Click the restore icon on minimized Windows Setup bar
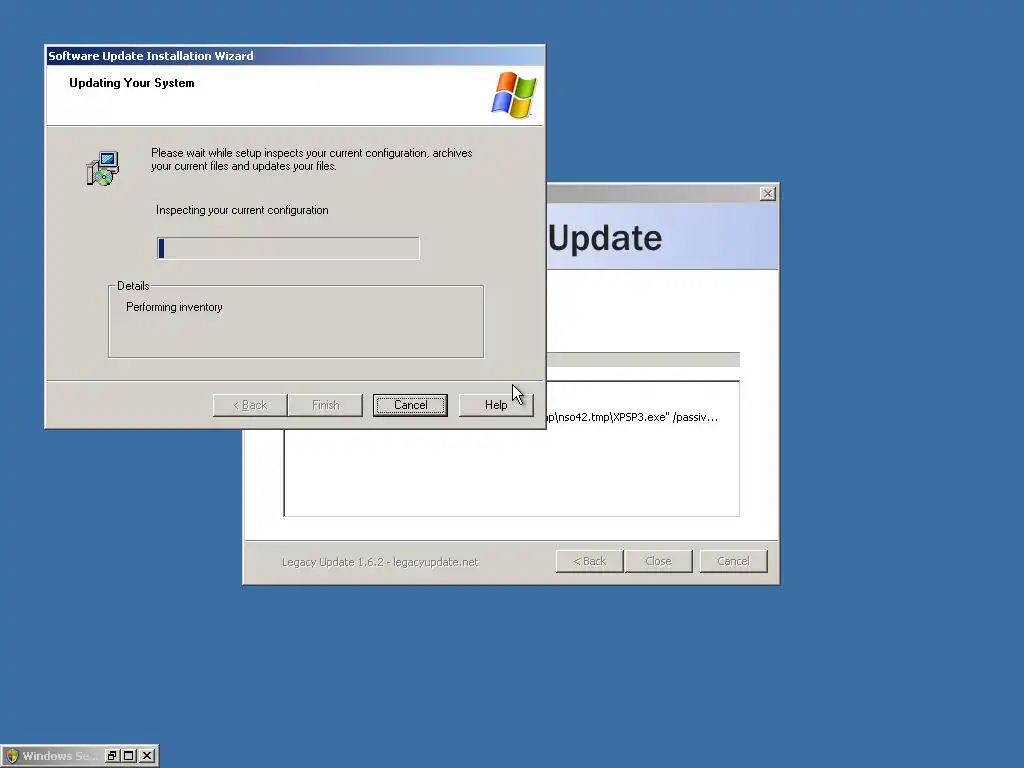Image resolution: width=1024 pixels, height=768 pixels. pos(112,756)
